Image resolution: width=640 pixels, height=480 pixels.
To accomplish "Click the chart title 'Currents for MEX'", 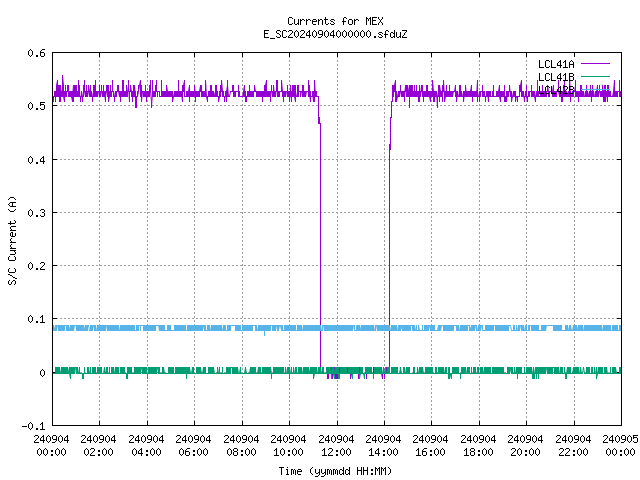I will (335, 21).
